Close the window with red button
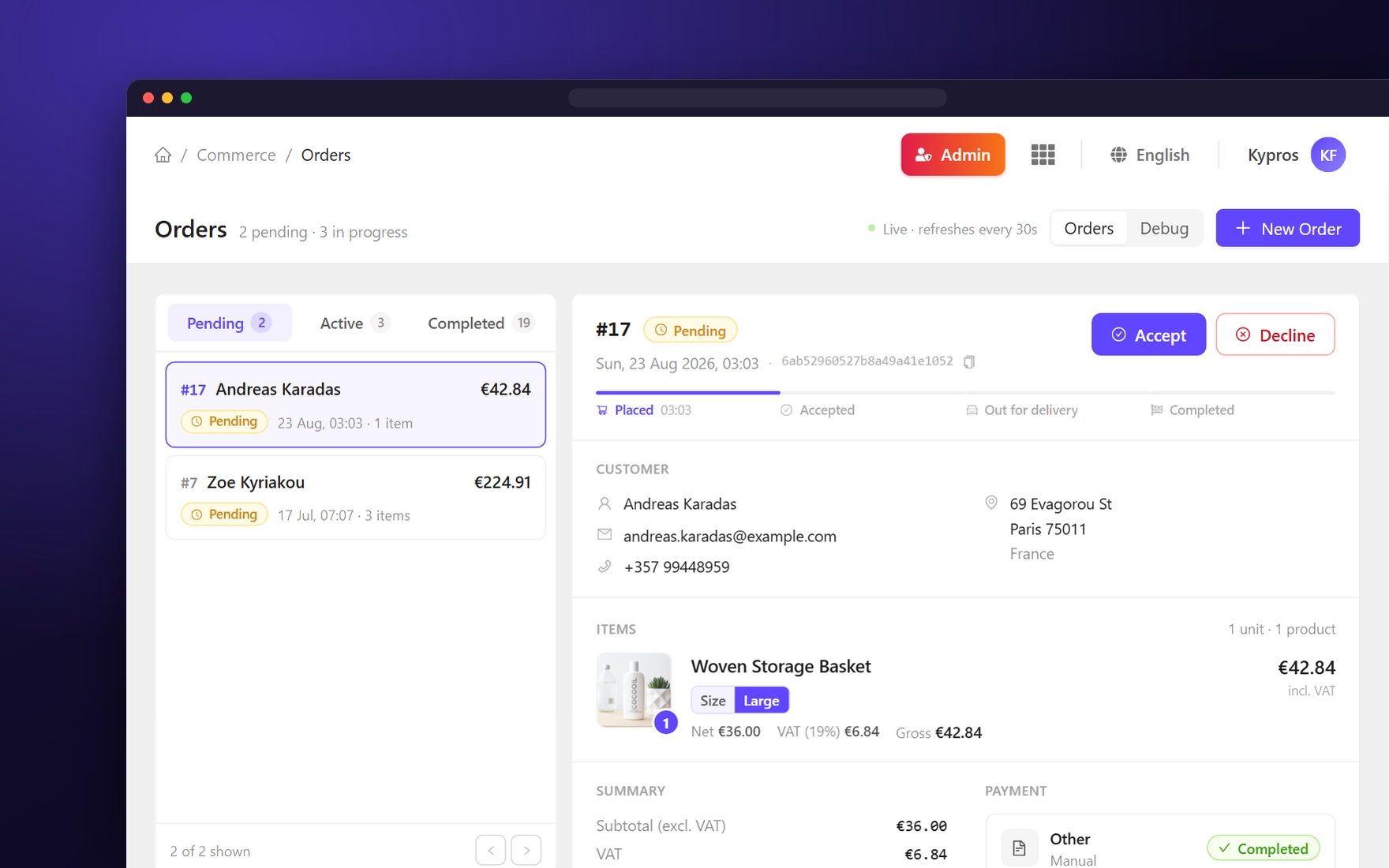The width and height of the screenshot is (1389, 868). pos(148,98)
